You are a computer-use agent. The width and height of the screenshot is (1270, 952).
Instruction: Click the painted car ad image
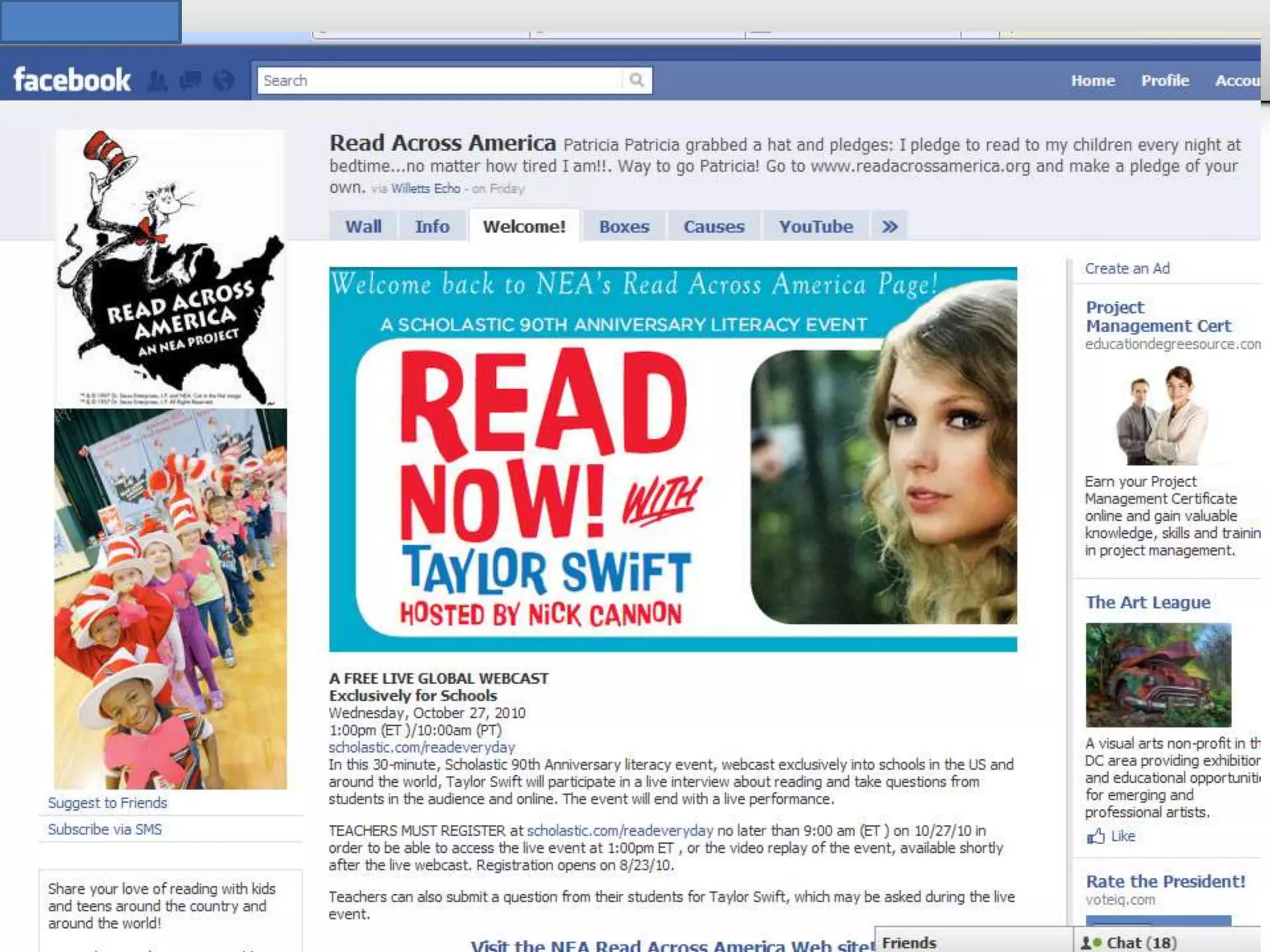[1158, 675]
